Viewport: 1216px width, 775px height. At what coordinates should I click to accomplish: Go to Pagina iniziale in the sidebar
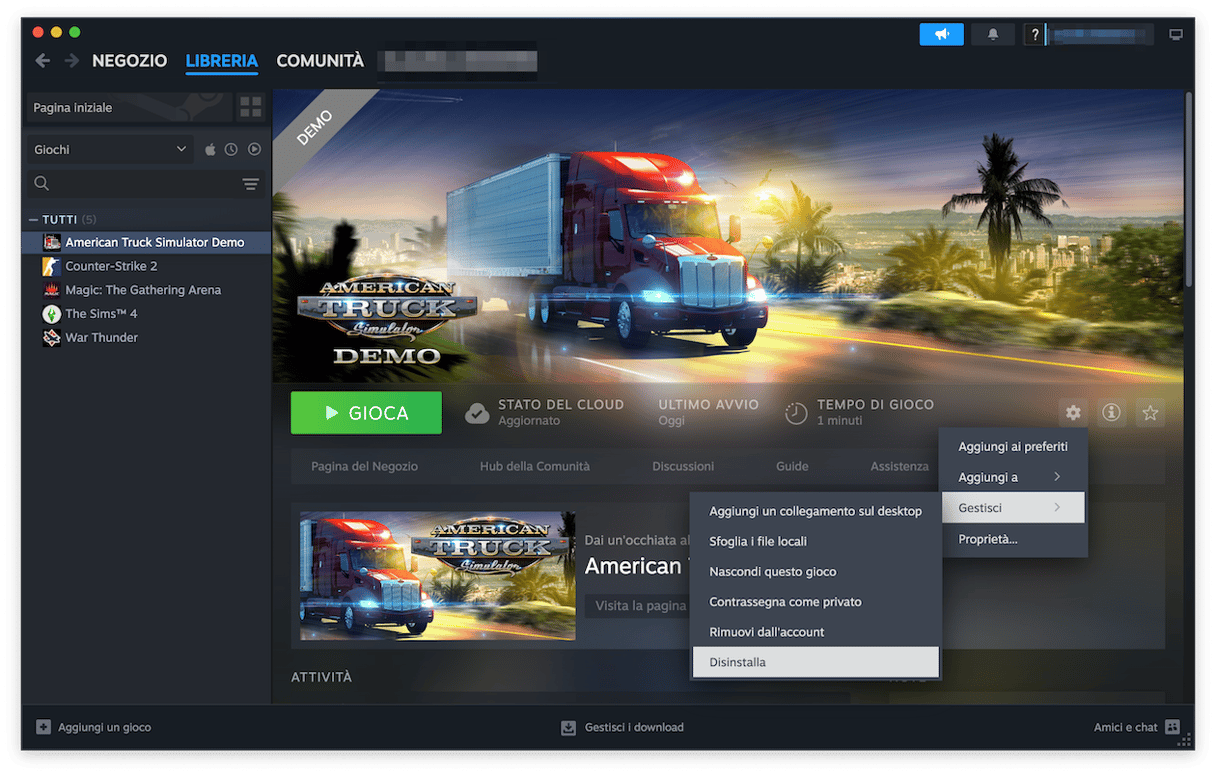128,107
